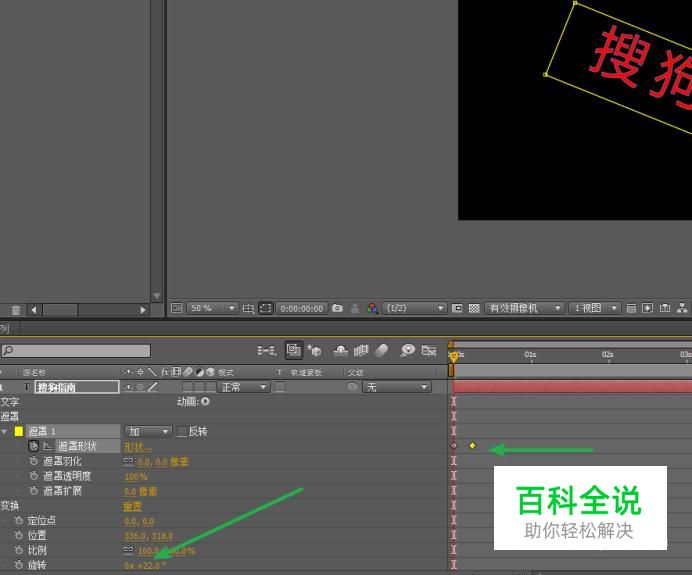Screen dimensions: 692x575
Task: Click the project panel scroll right arrow
Action: coord(143,310)
